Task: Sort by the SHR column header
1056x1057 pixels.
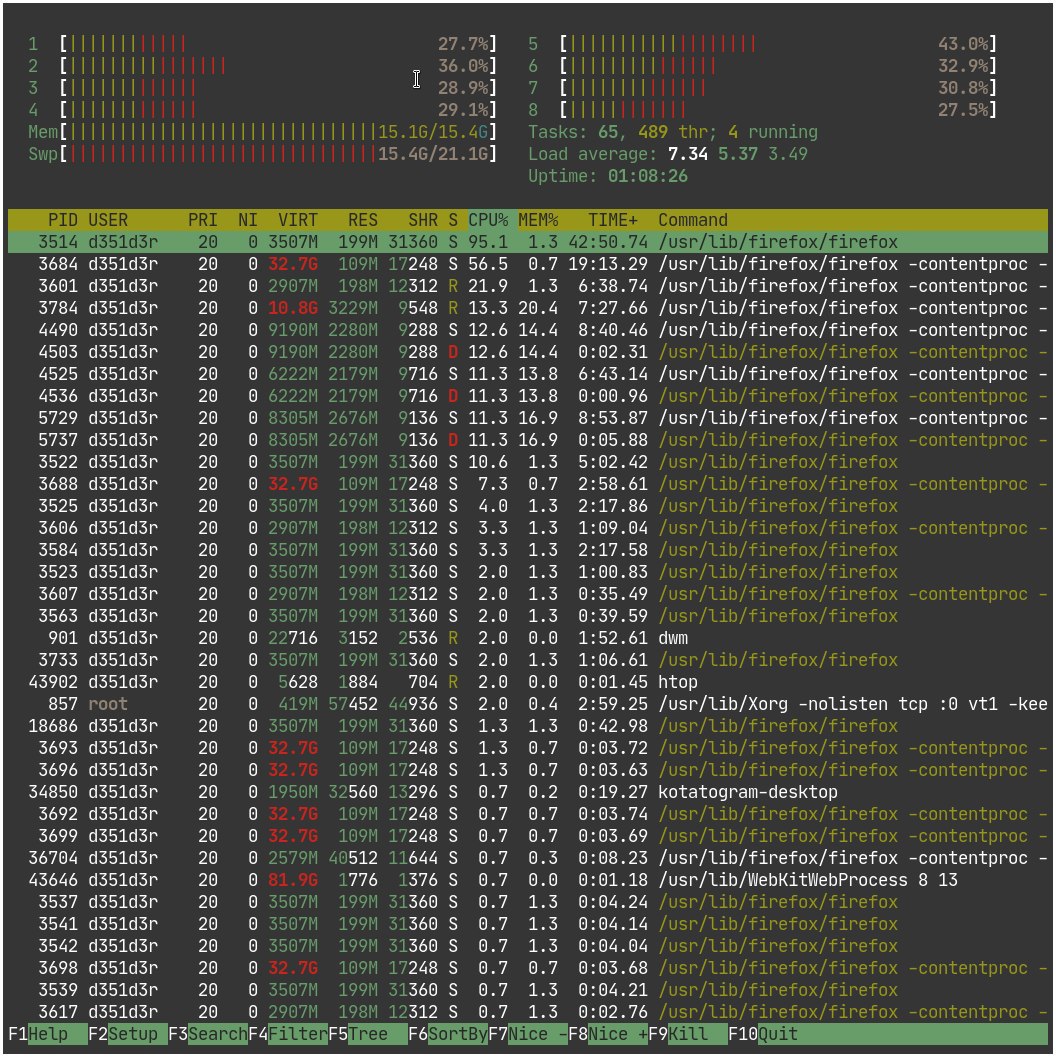Action: [423, 220]
